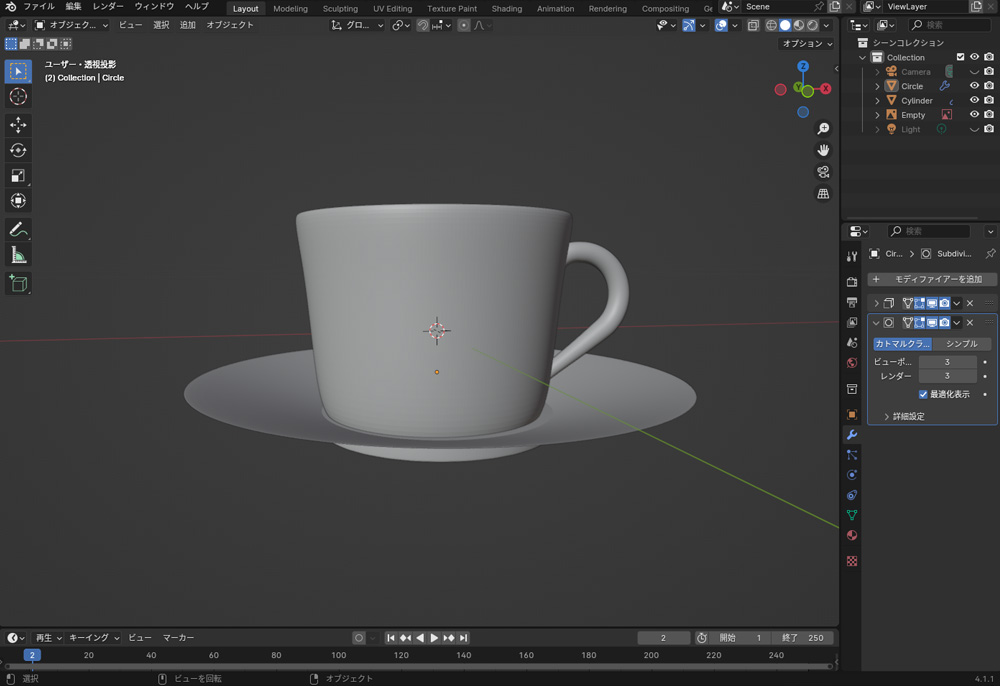
Task: Switch to orthographic/perspective view icon
Action: click(823, 194)
